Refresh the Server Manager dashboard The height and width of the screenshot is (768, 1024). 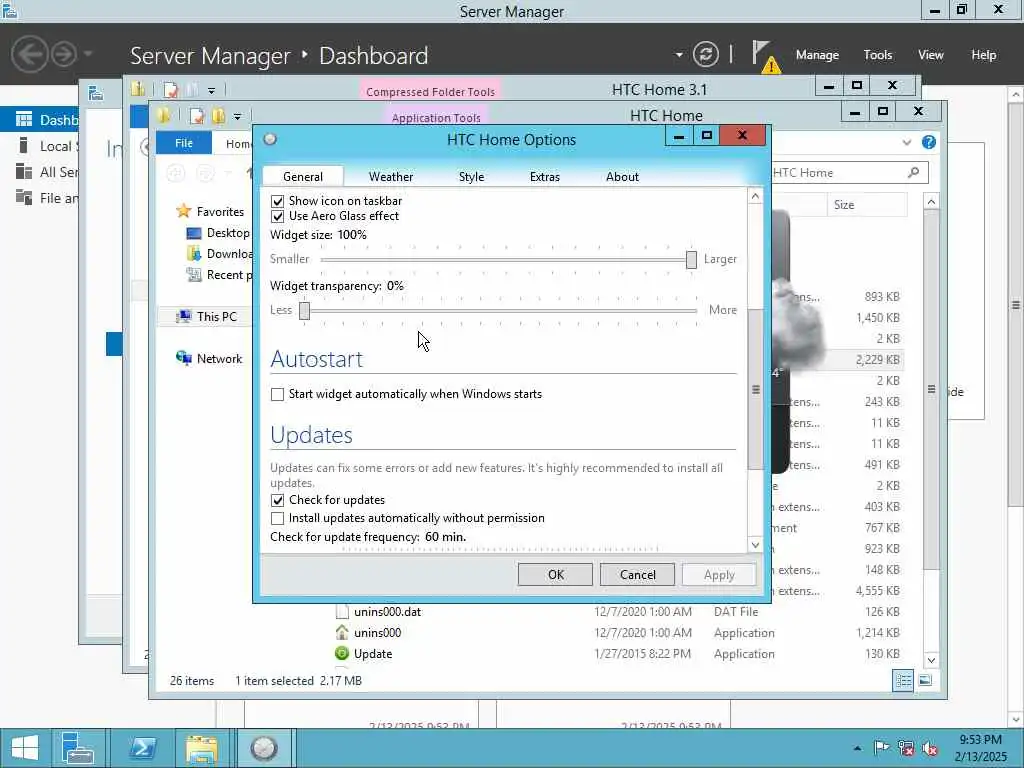(705, 54)
